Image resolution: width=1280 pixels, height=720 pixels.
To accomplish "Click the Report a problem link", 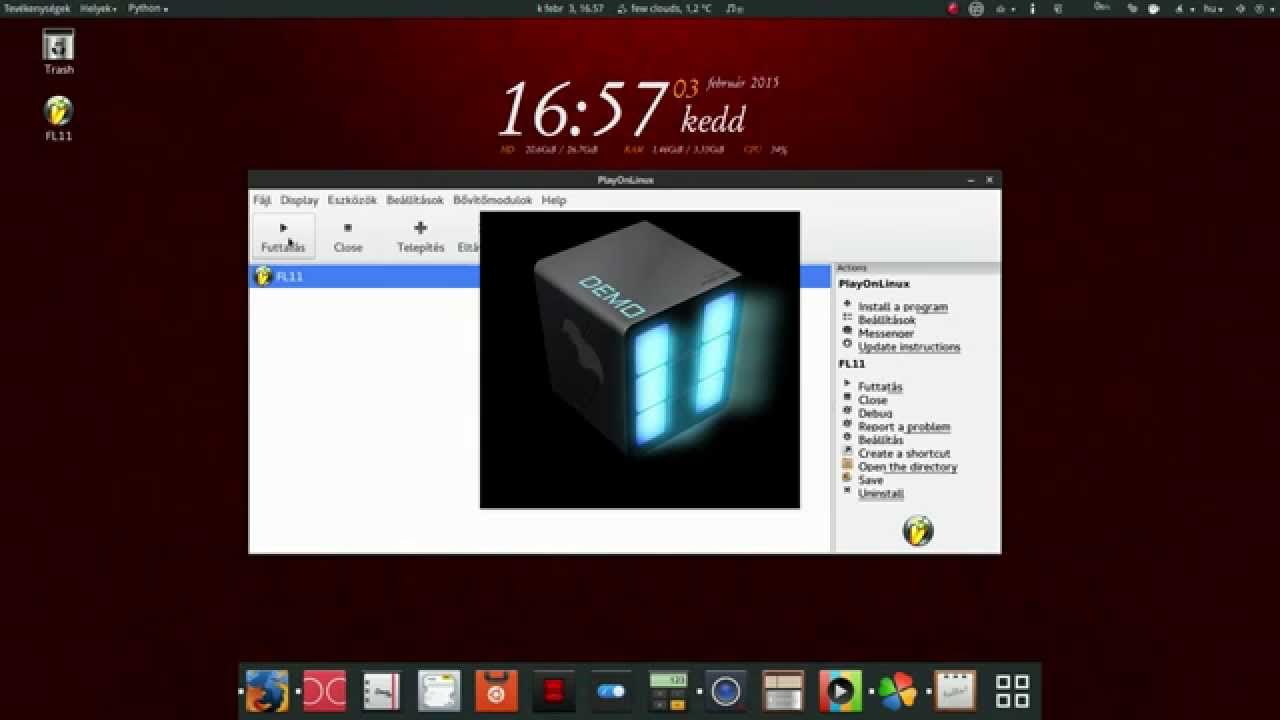I will [x=904, y=427].
